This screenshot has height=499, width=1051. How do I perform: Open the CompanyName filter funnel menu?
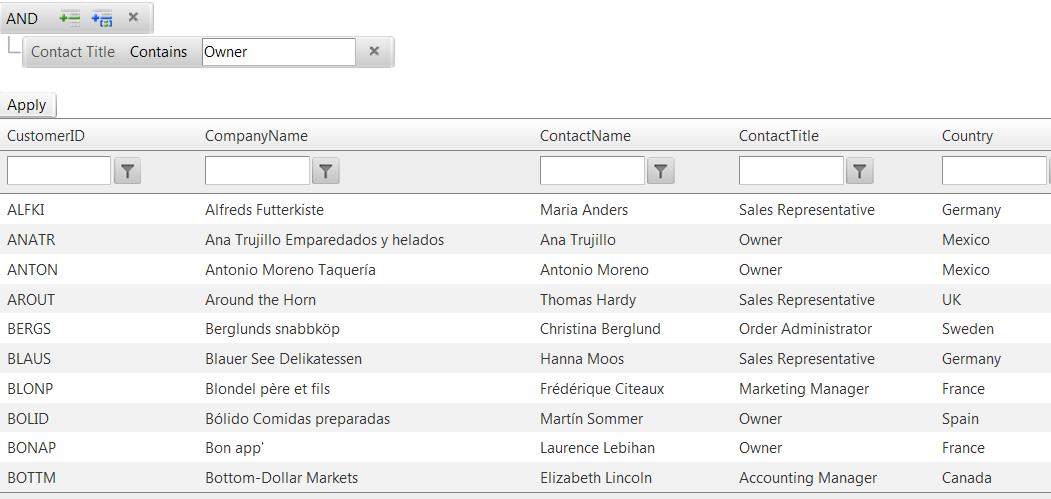pos(325,171)
